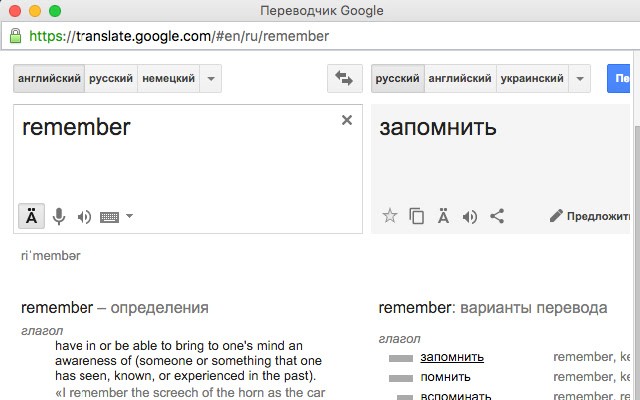
Task: Clear the source text with X
Action: click(x=347, y=120)
